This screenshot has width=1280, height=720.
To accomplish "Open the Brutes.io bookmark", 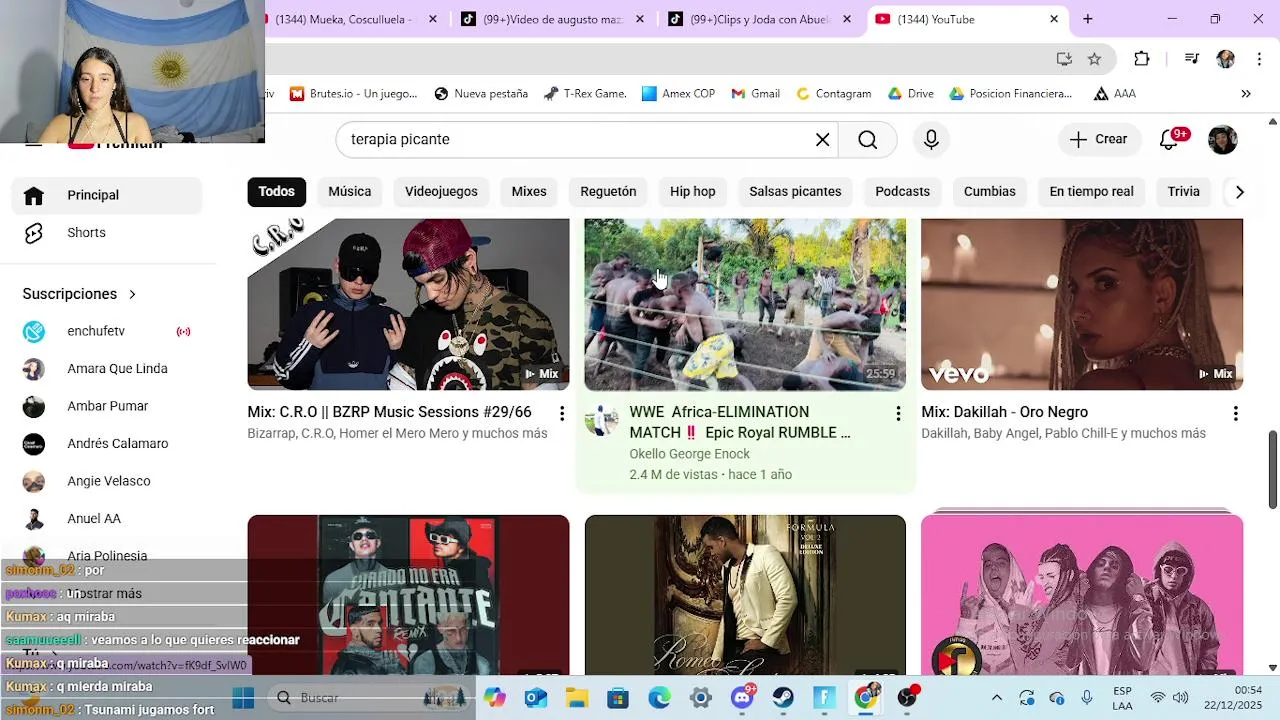I will pyautogui.click(x=353, y=94).
